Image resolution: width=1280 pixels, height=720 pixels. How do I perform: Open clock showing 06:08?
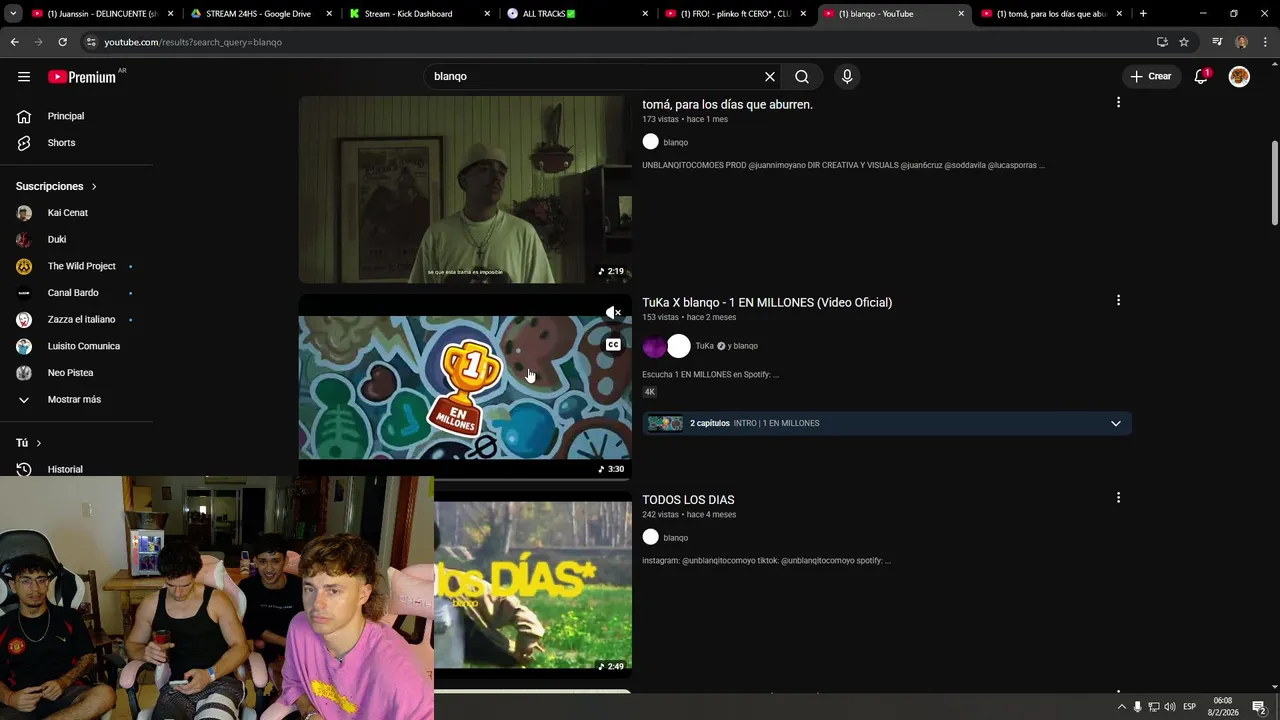click(x=1223, y=707)
